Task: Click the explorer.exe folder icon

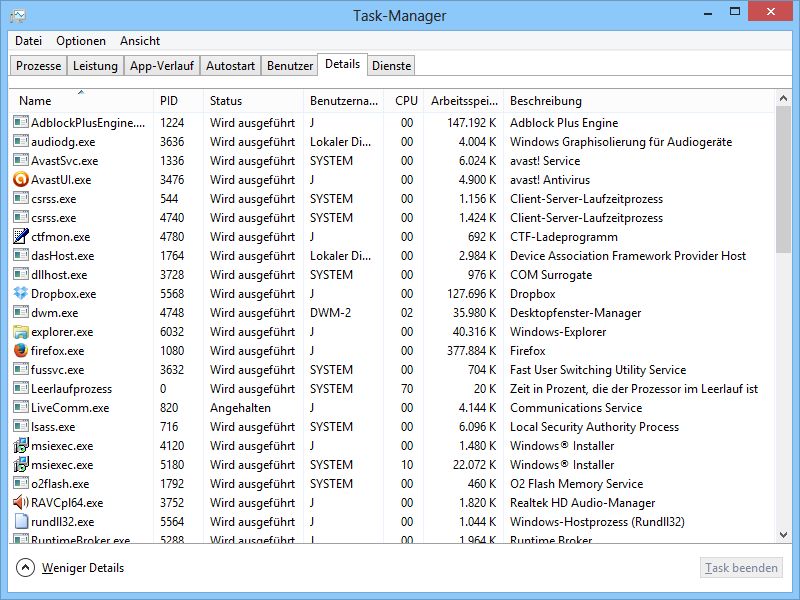Action: (x=20, y=332)
